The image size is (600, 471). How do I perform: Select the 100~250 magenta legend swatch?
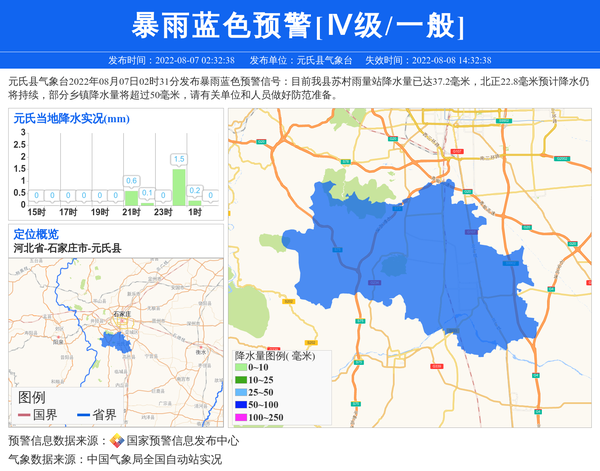pyautogui.click(x=240, y=416)
